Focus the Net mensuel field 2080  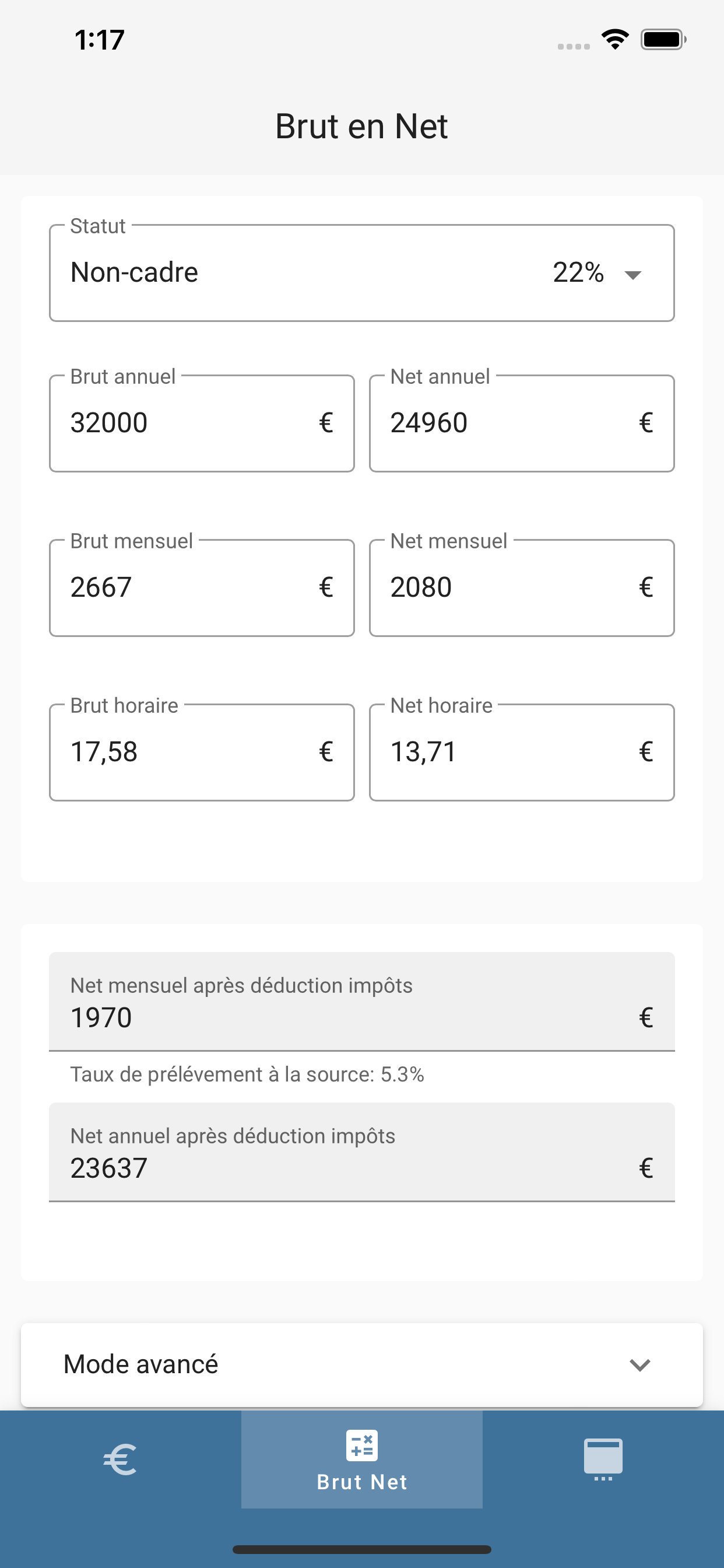tap(522, 587)
